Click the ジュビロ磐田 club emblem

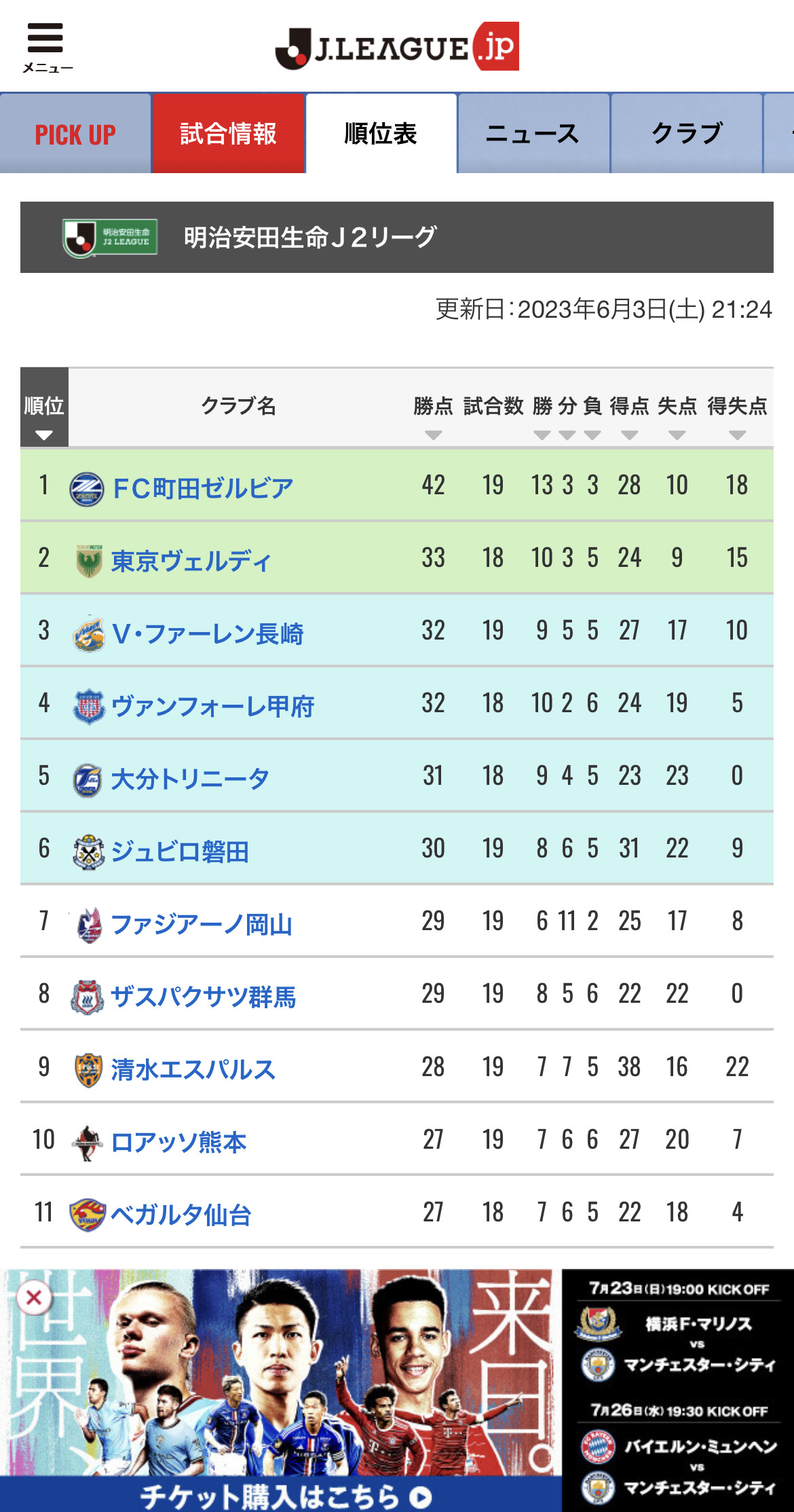pos(88,852)
